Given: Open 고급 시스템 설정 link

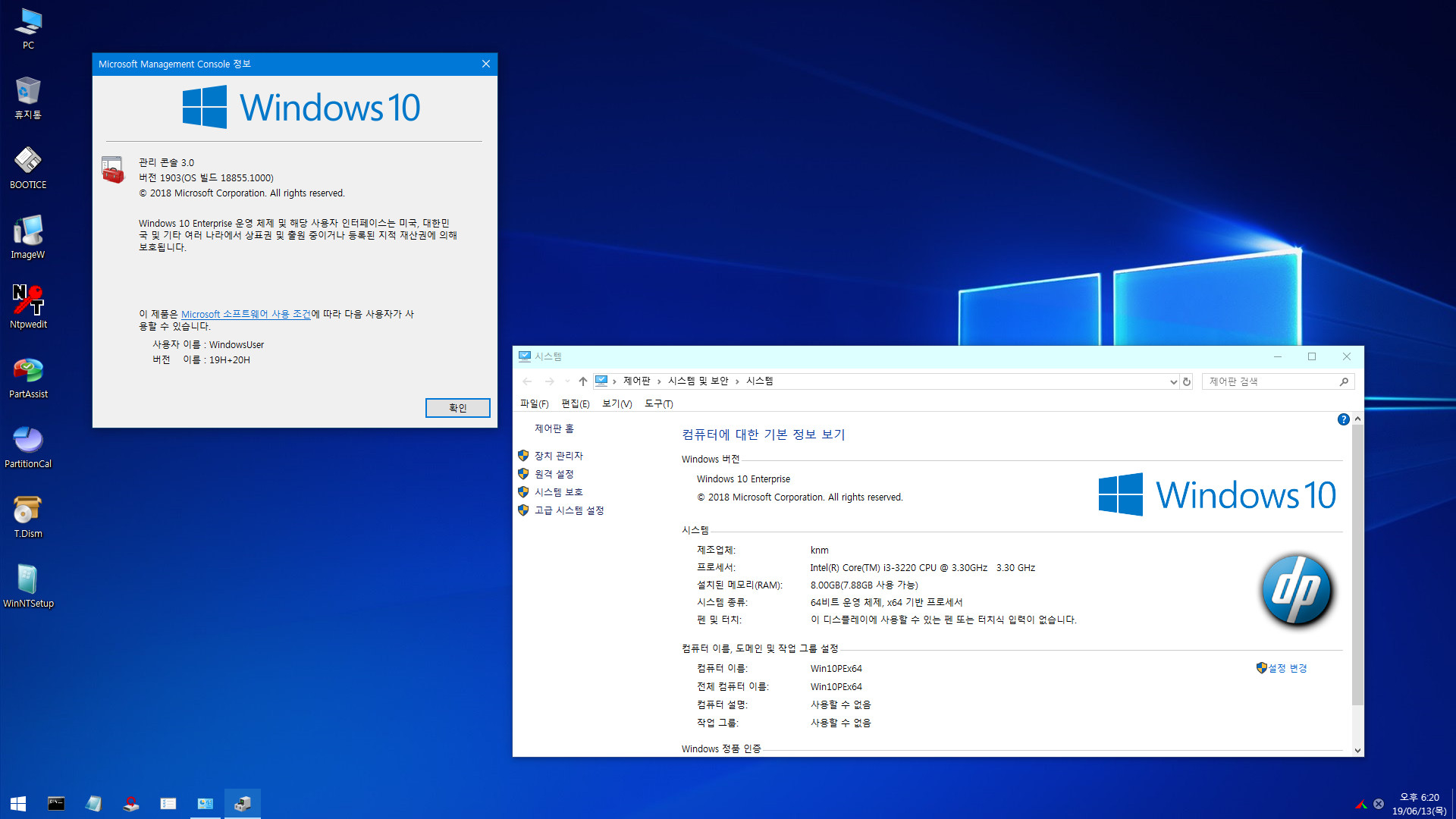Looking at the screenshot, I should 570,510.
